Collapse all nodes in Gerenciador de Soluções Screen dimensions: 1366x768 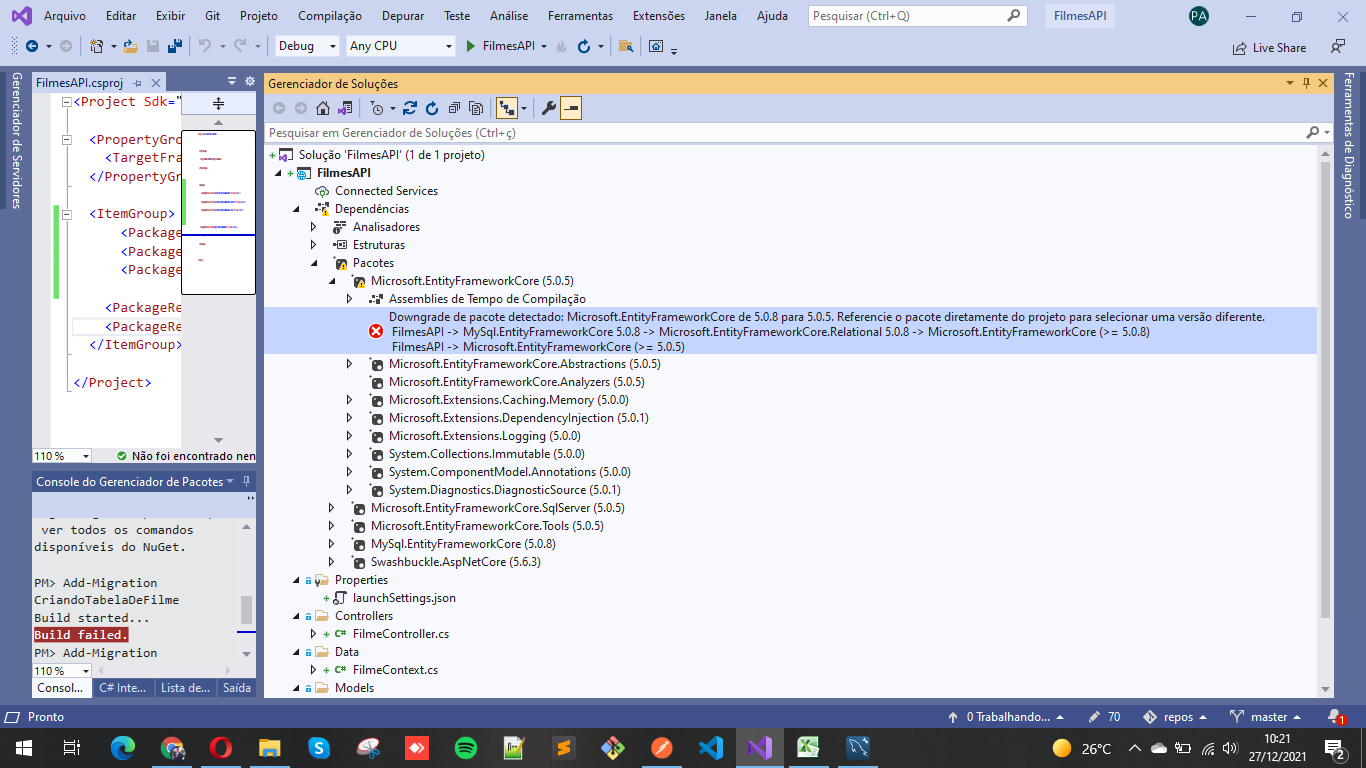(454, 108)
